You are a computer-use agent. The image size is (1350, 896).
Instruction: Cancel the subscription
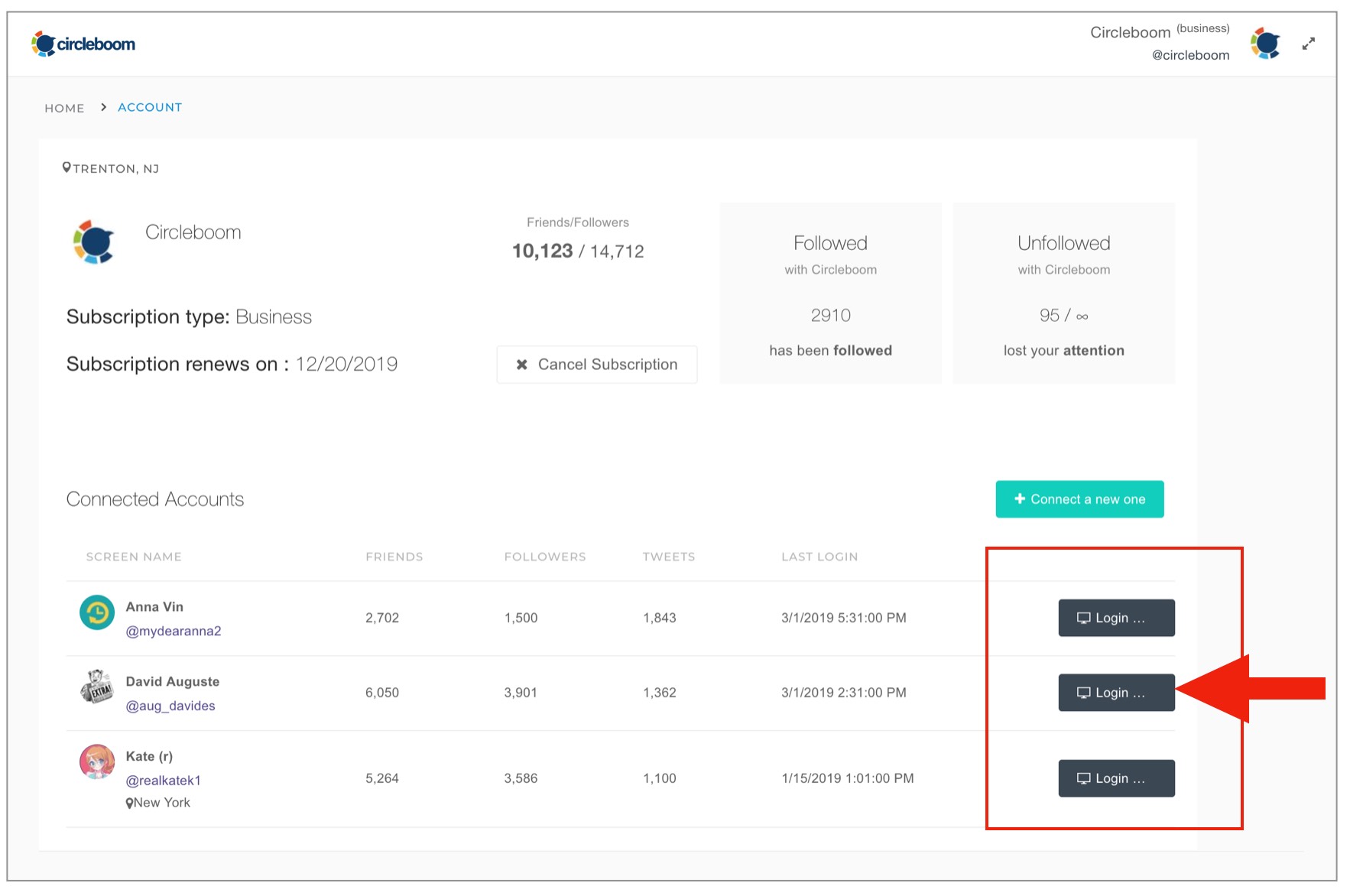tap(597, 365)
